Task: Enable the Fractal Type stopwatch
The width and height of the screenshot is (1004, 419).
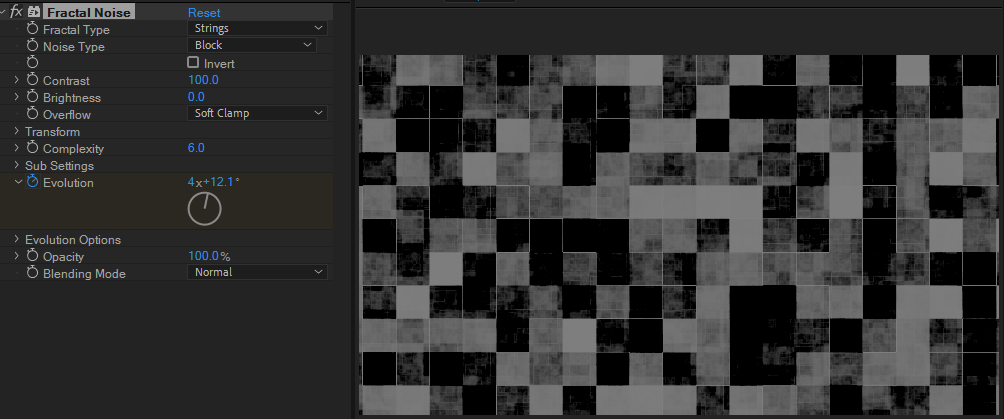Action: pos(33,29)
